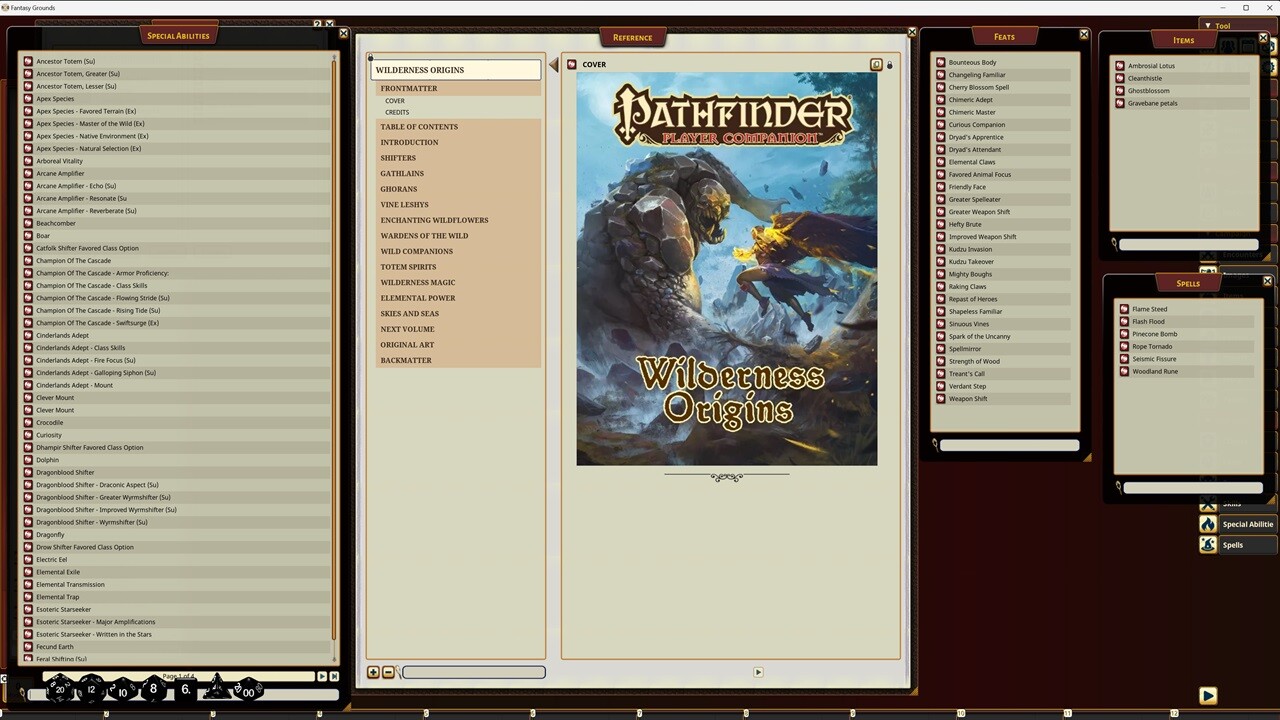Click the search field below the Items list
The image size is (1280, 720).
coord(1190,243)
